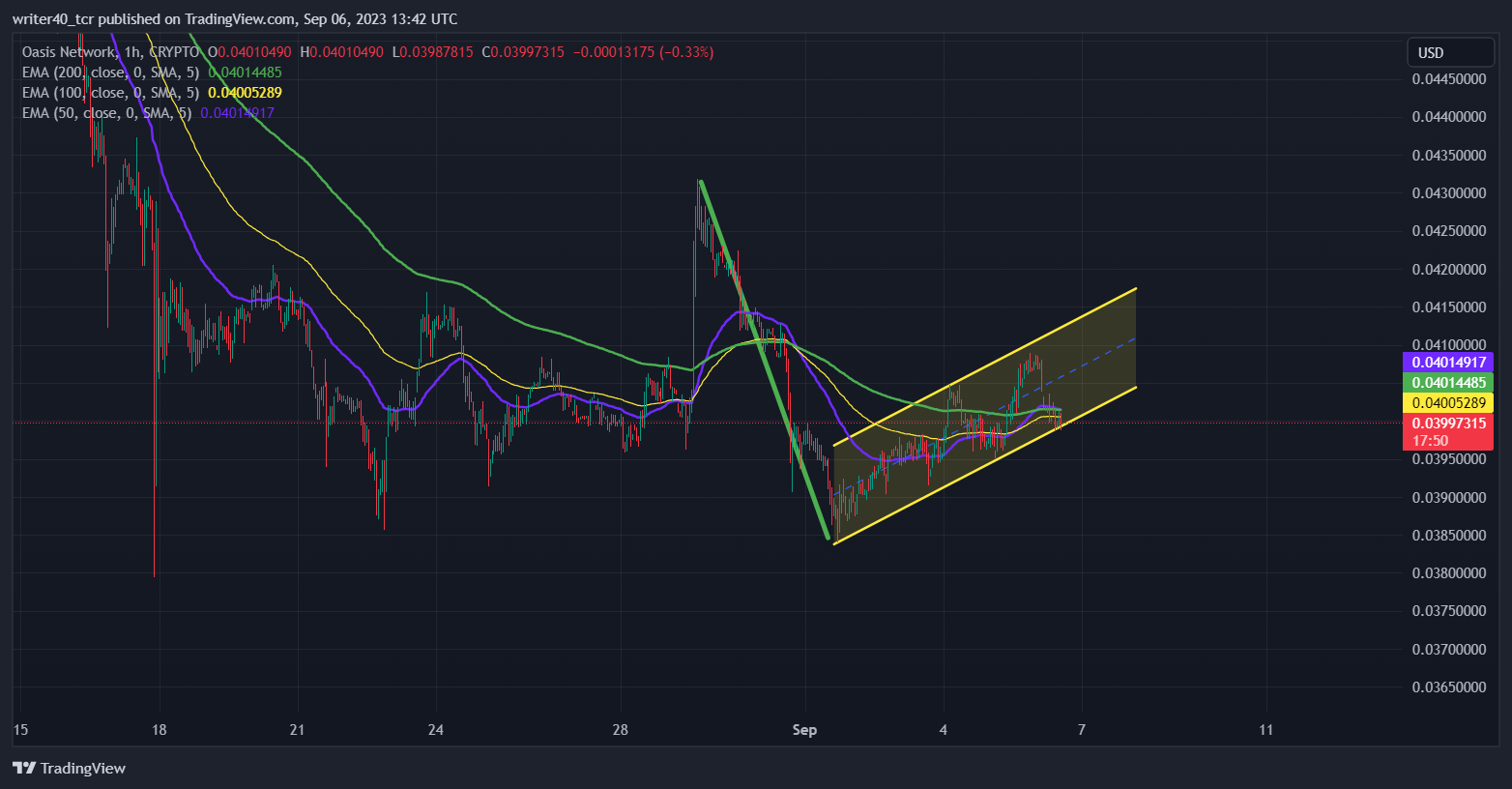This screenshot has width=1512, height=789.
Task: Click the change value −0.00013175 (−0.33%)
Action: tap(644, 52)
